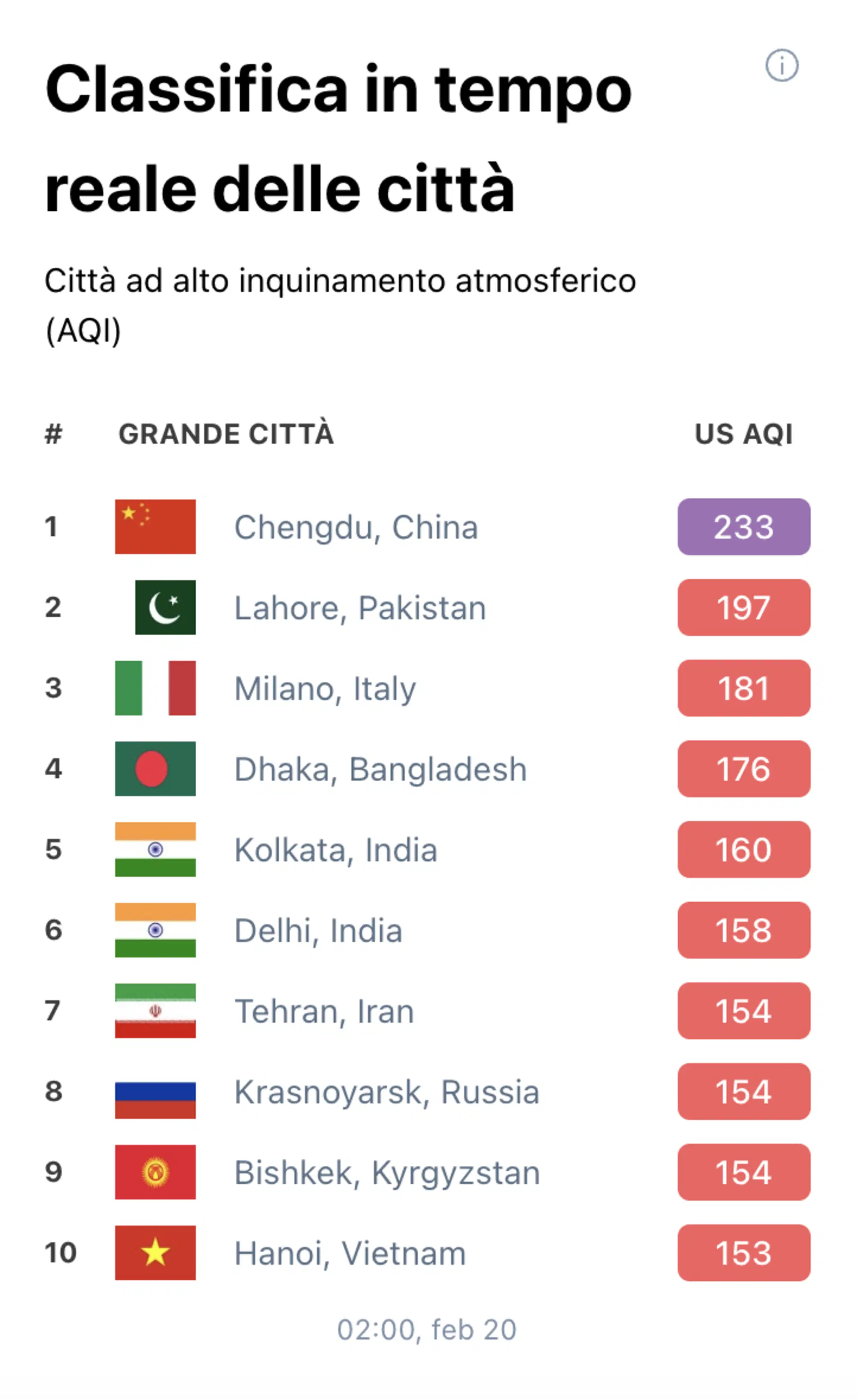Image resolution: width=857 pixels, height=1400 pixels.
Task: Click the Kyrgyzstan flag icon
Action: point(155,1172)
